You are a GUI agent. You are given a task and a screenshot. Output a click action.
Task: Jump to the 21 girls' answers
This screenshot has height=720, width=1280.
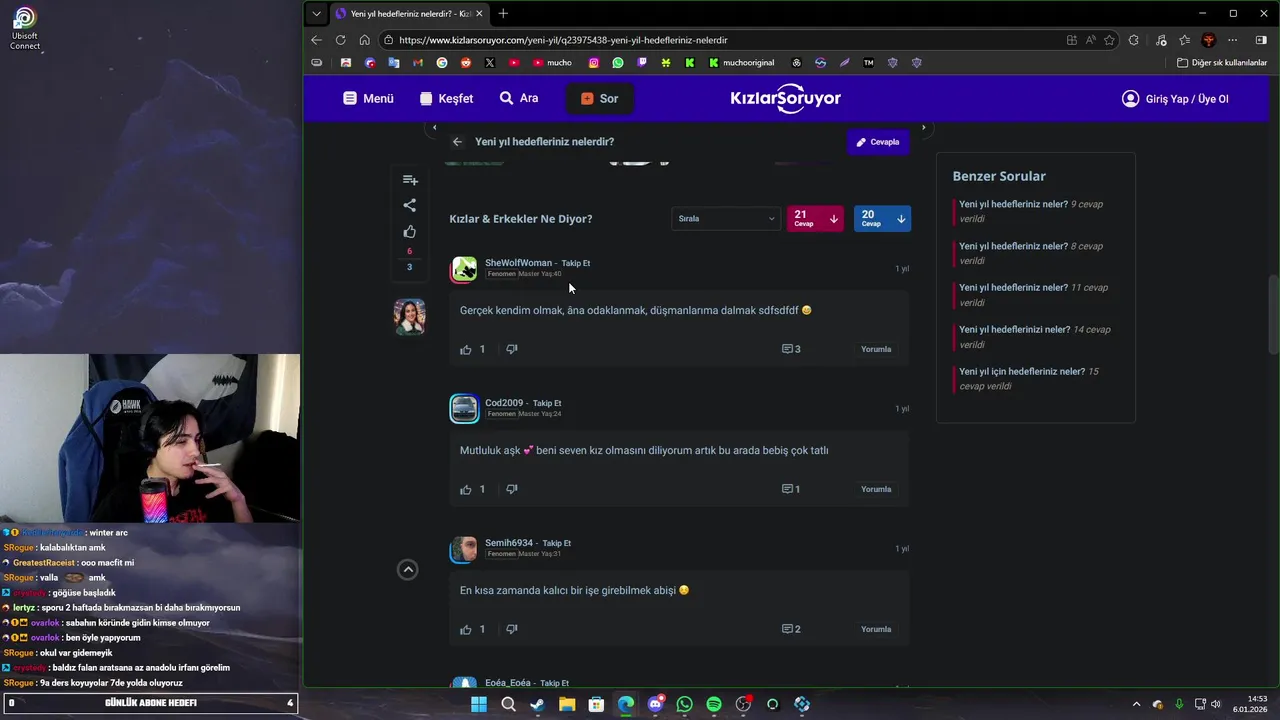(816, 218)
